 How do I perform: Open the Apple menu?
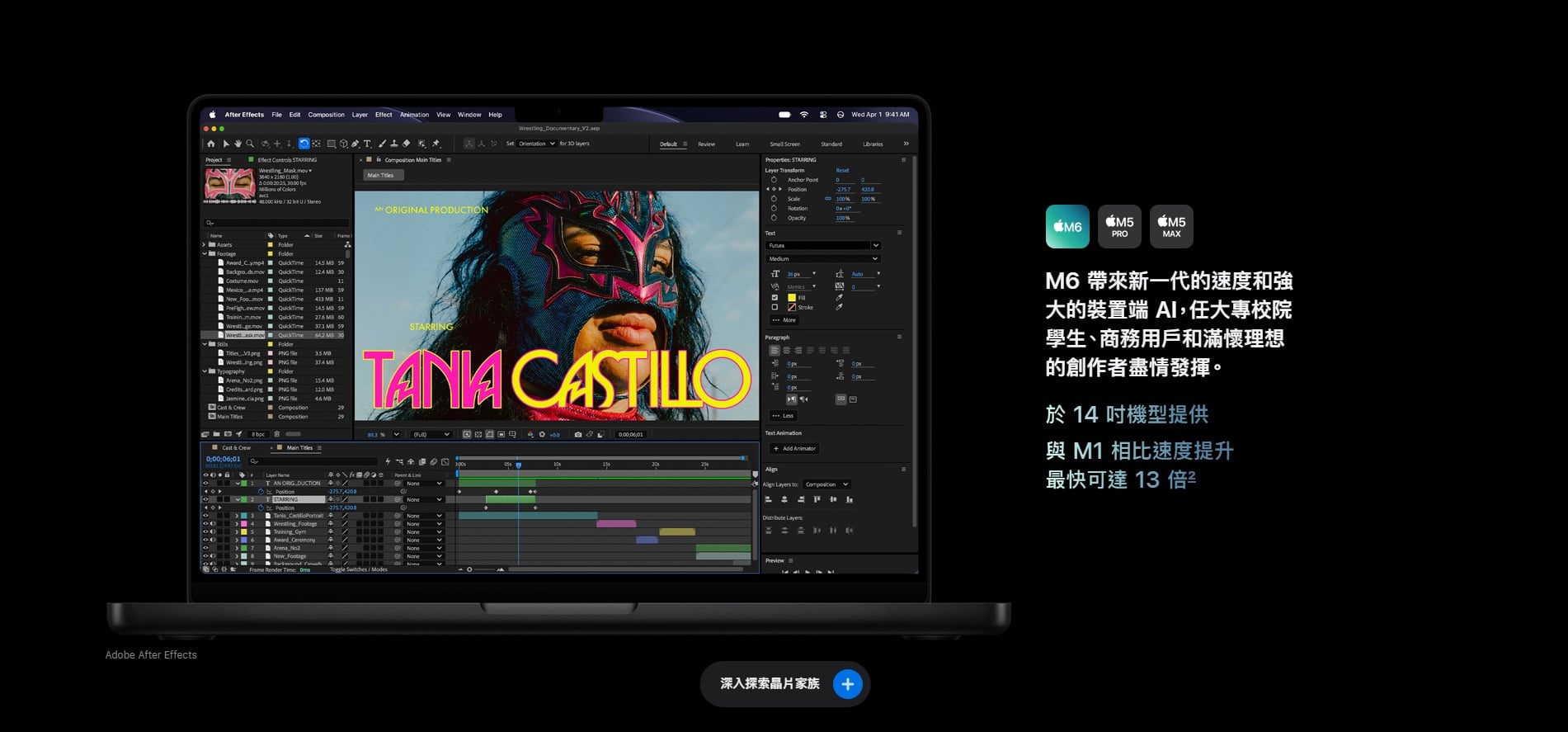212,115
